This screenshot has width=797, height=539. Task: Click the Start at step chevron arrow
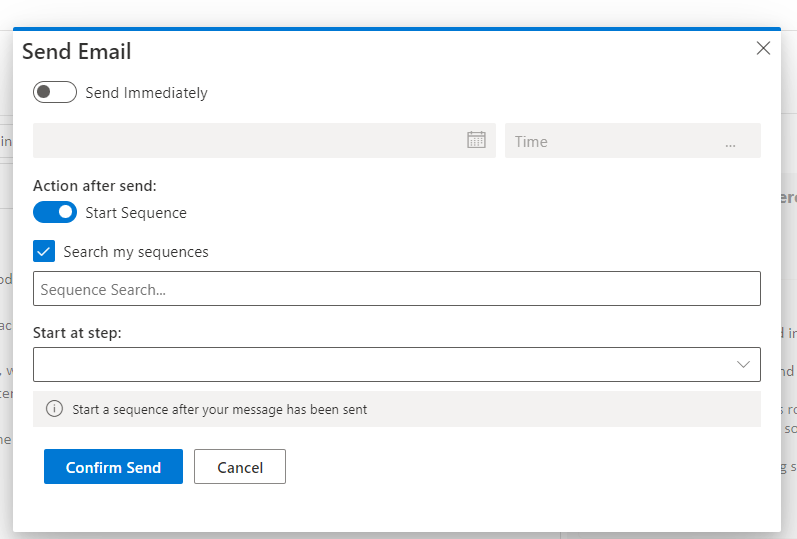pos(743,365)
